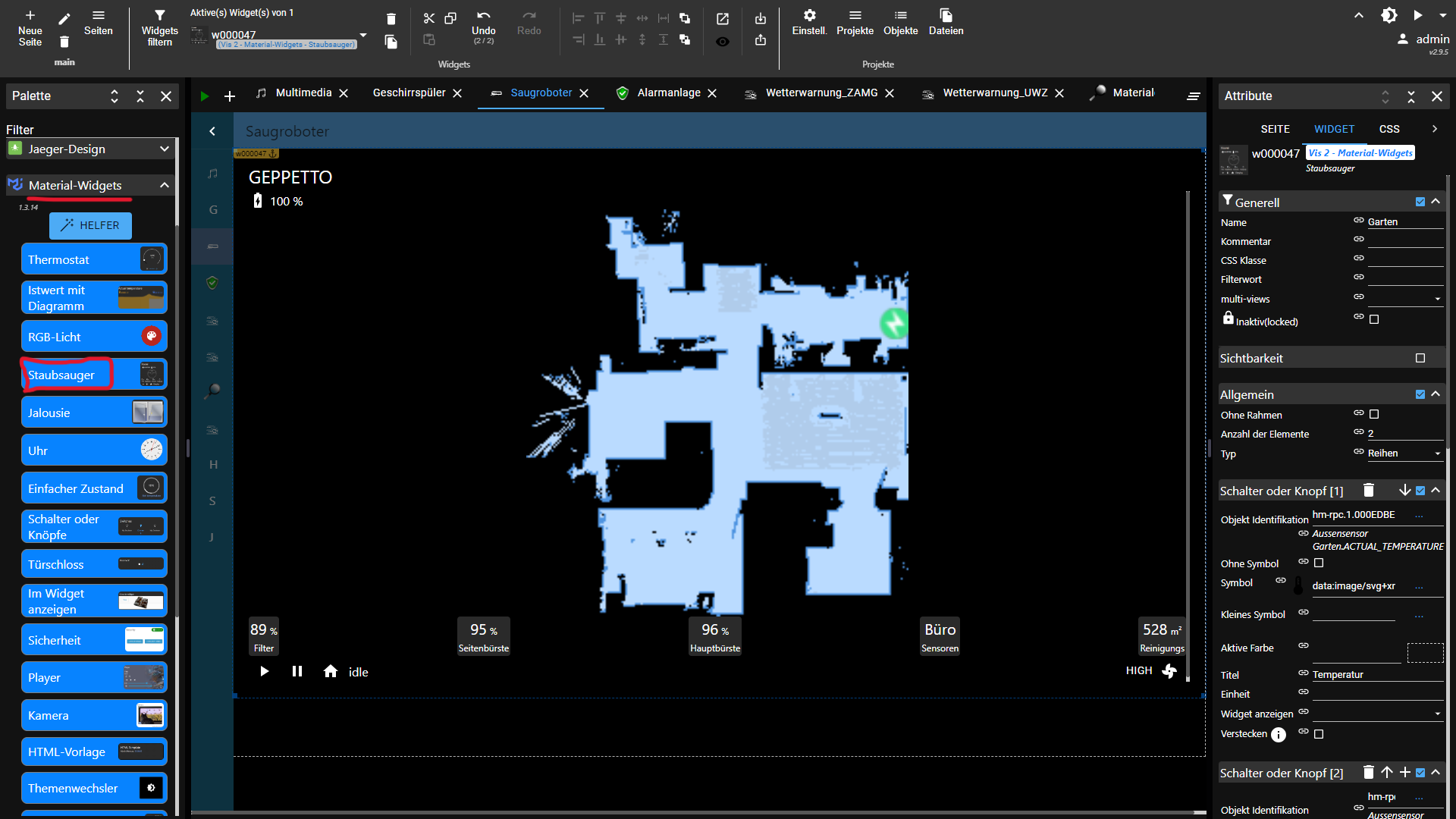The image size is (1456, 819).
Task: Open the SEITE attributes tab
Action: tap(1275, 129)
